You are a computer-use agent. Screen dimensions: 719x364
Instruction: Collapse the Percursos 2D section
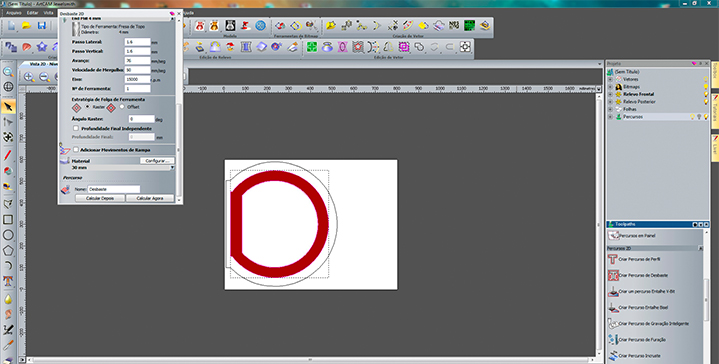(x=700, y=248)
